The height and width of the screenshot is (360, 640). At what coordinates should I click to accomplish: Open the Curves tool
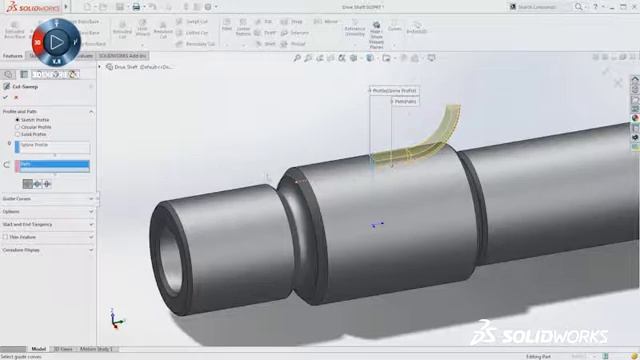point(395,25)
